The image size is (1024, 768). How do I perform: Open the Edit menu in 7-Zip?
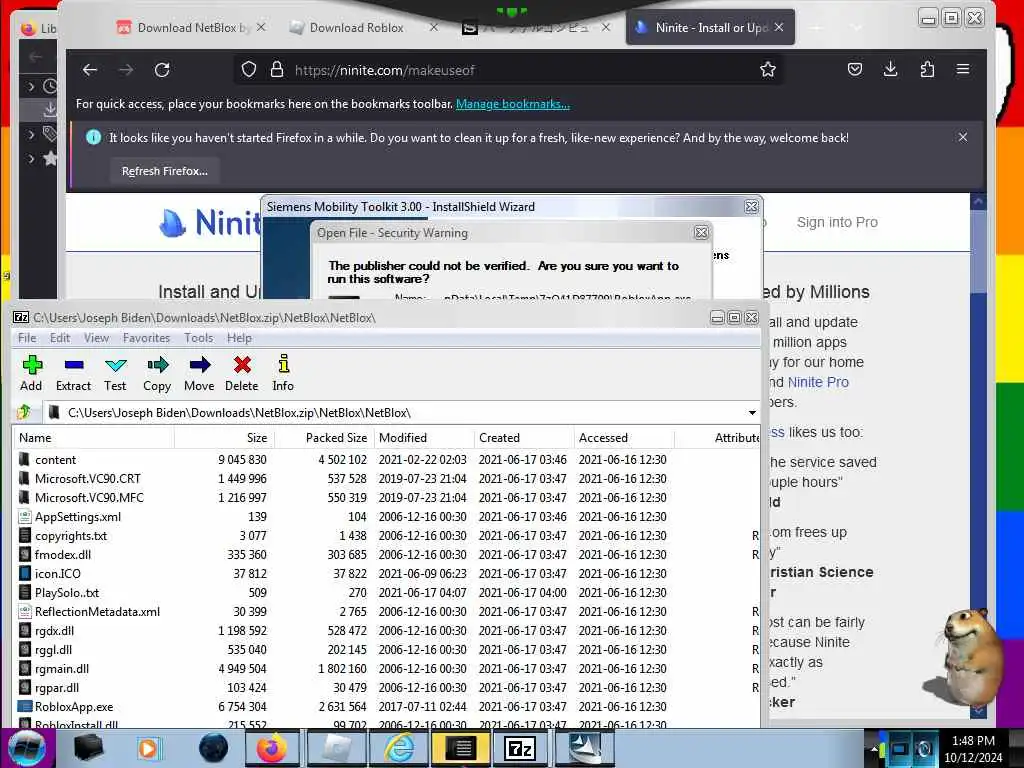pyautogui.click(x=59, y=338)
